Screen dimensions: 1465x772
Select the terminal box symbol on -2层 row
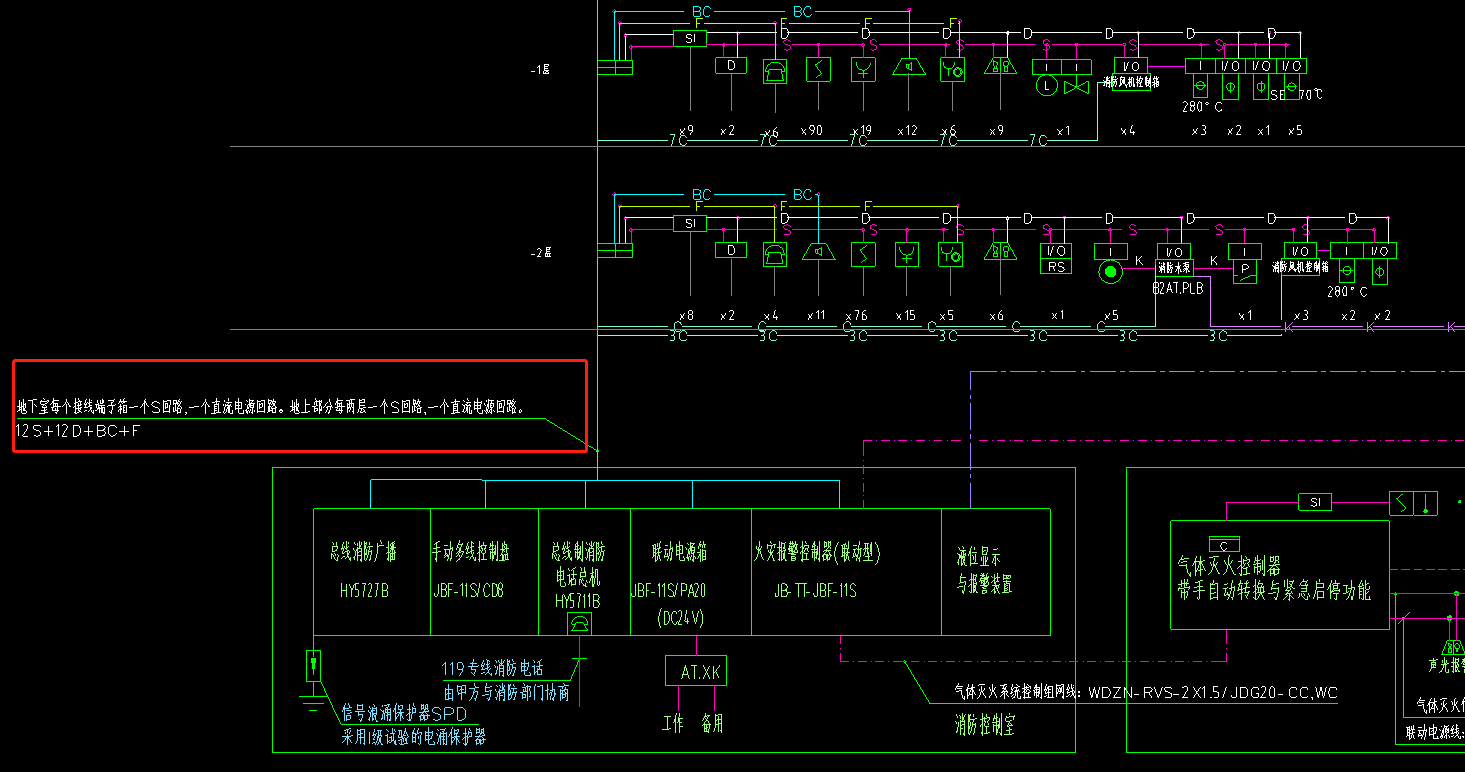pos(615,250)
